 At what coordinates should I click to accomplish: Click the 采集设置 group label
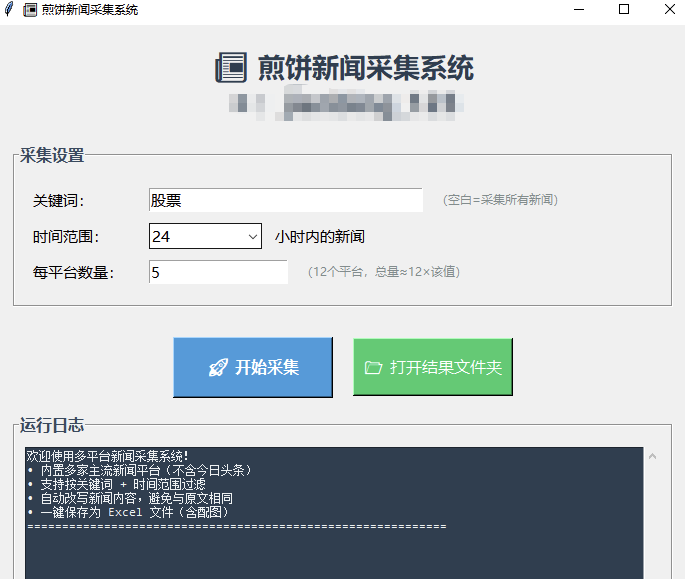(52, 155)
